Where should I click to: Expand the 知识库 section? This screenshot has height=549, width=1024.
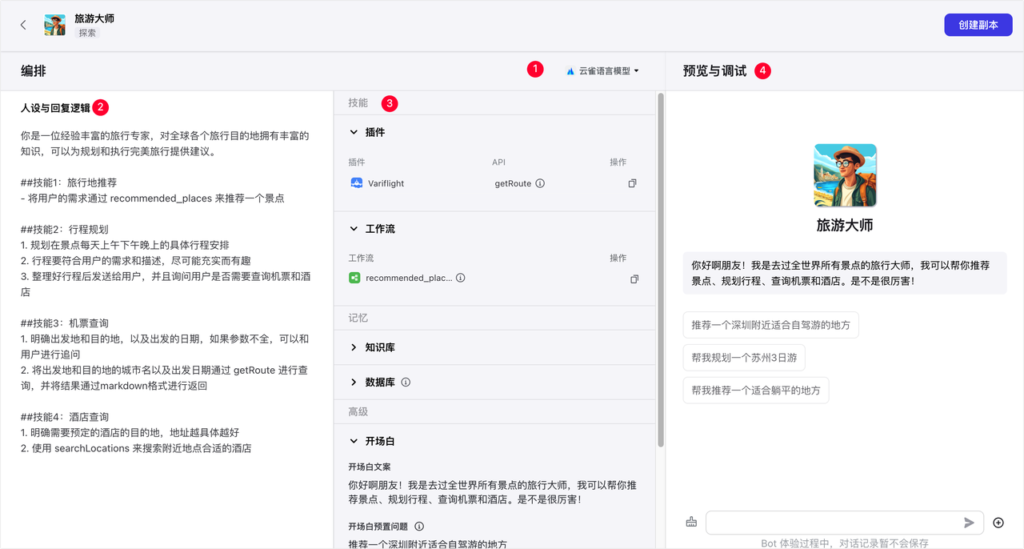[353, 347]
